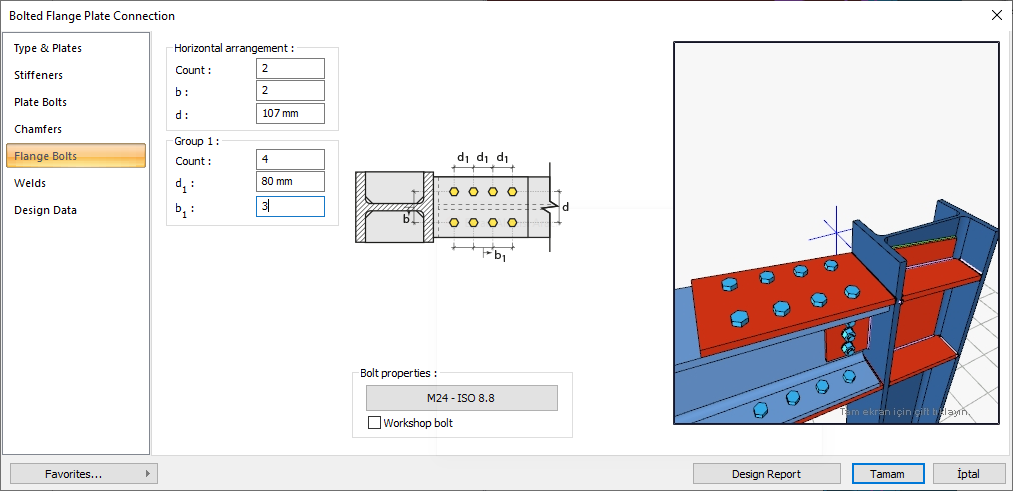This screenshot has height=491, width=1013.
Task: Select the Flange Bolts section
Action: click(46, 156)
